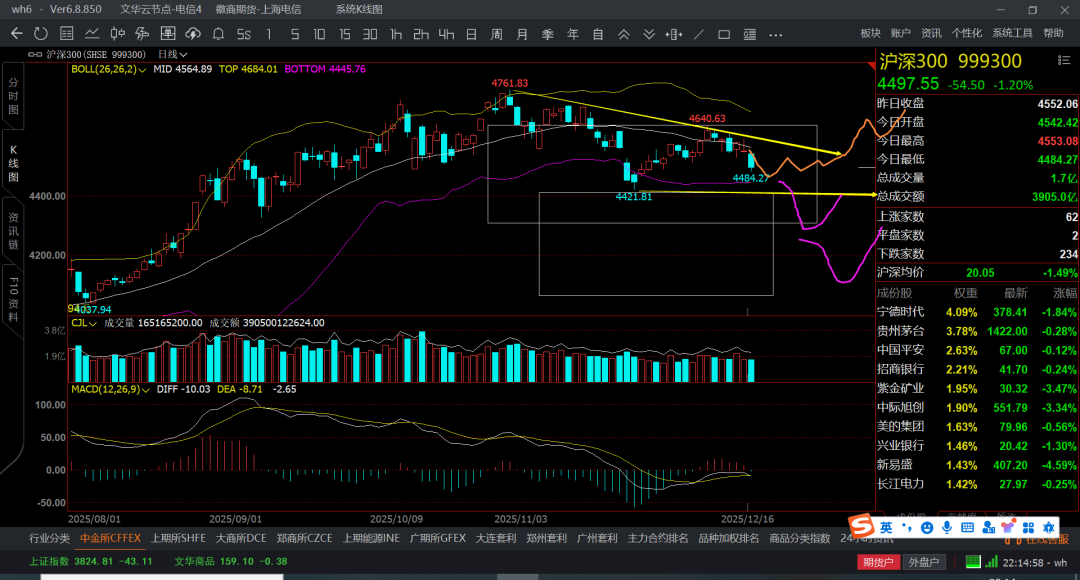Activate Sogou voice input microphone
This screenshot has width=1080, height=580.
click(x=947, y=528)
